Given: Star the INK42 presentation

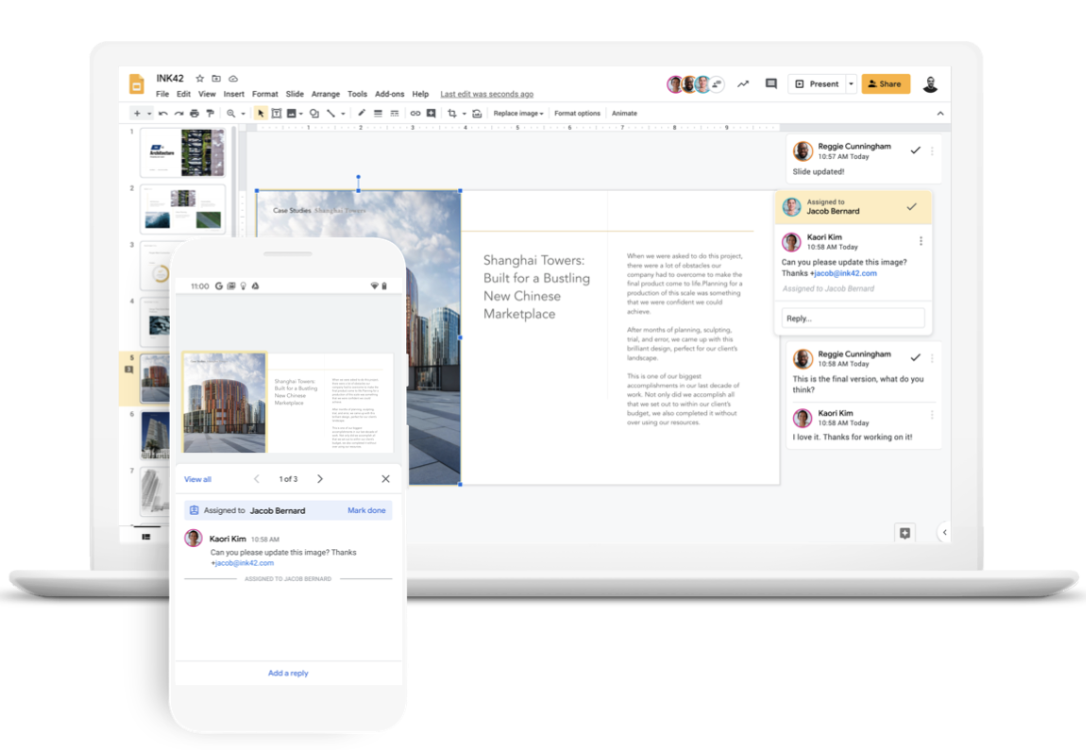Looking at the screenshot, I should click(x=200, y=78).
